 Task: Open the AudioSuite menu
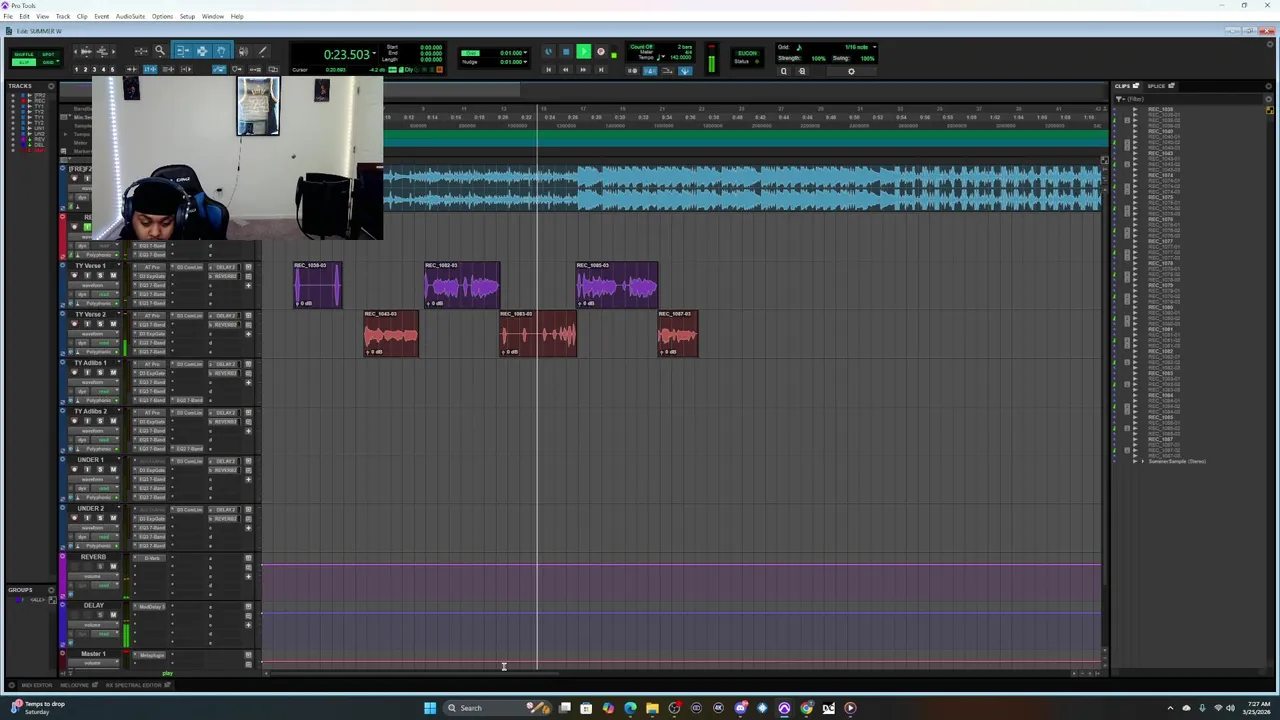[x=130, y=16]
